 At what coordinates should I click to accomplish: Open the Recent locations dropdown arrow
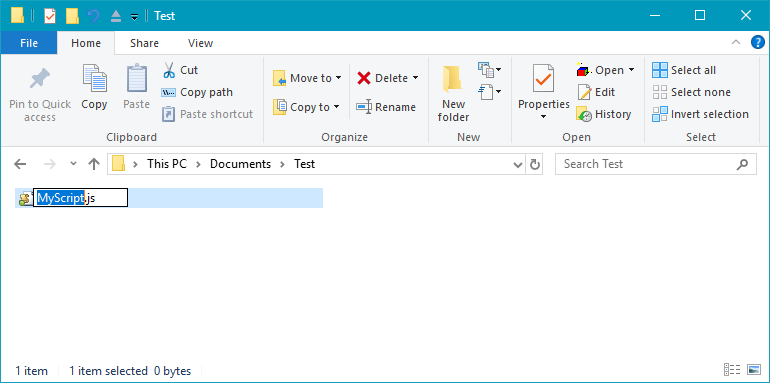pos(74,164)
